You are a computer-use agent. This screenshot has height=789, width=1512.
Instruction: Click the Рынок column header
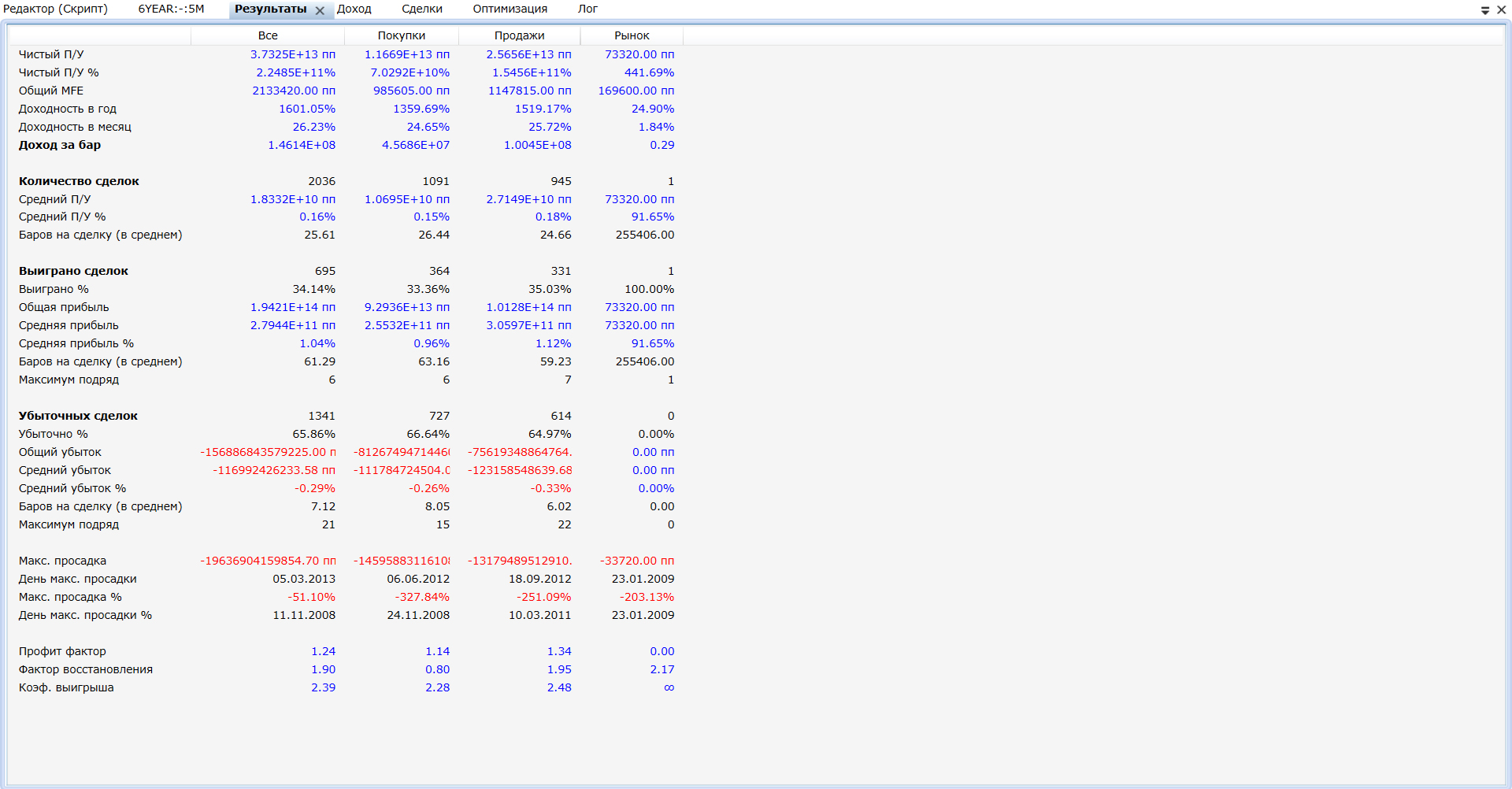click(632, 35)
